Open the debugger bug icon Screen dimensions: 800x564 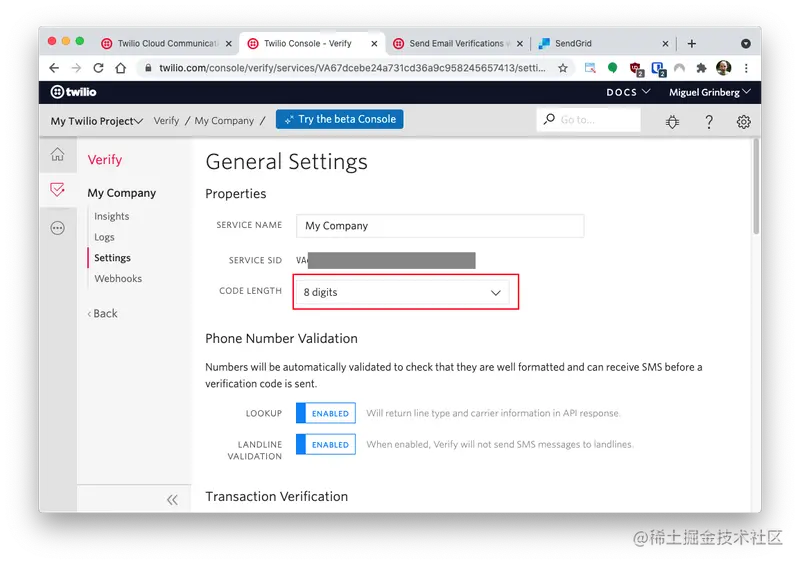pyautogui.click(x=672, y=122)
